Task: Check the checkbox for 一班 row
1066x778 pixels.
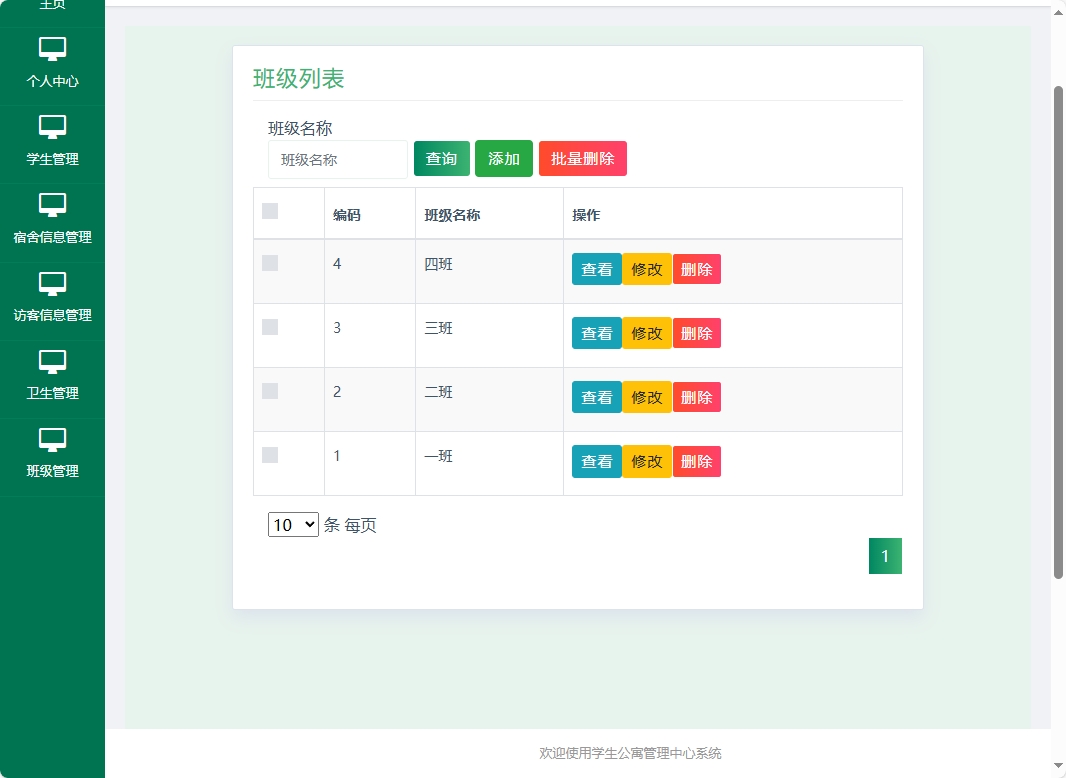Action: point(268,455)
